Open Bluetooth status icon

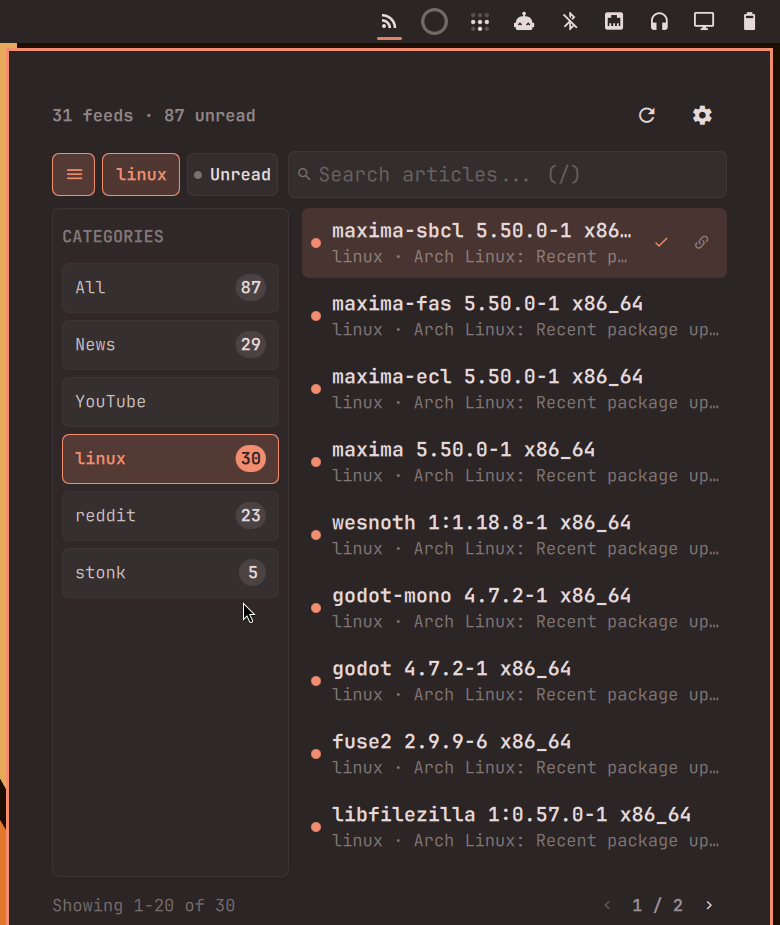[569, 22]
